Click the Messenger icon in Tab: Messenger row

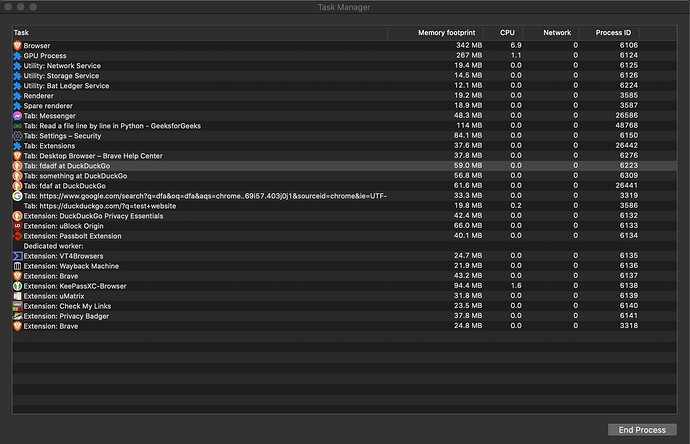click(x=17, y=116)
